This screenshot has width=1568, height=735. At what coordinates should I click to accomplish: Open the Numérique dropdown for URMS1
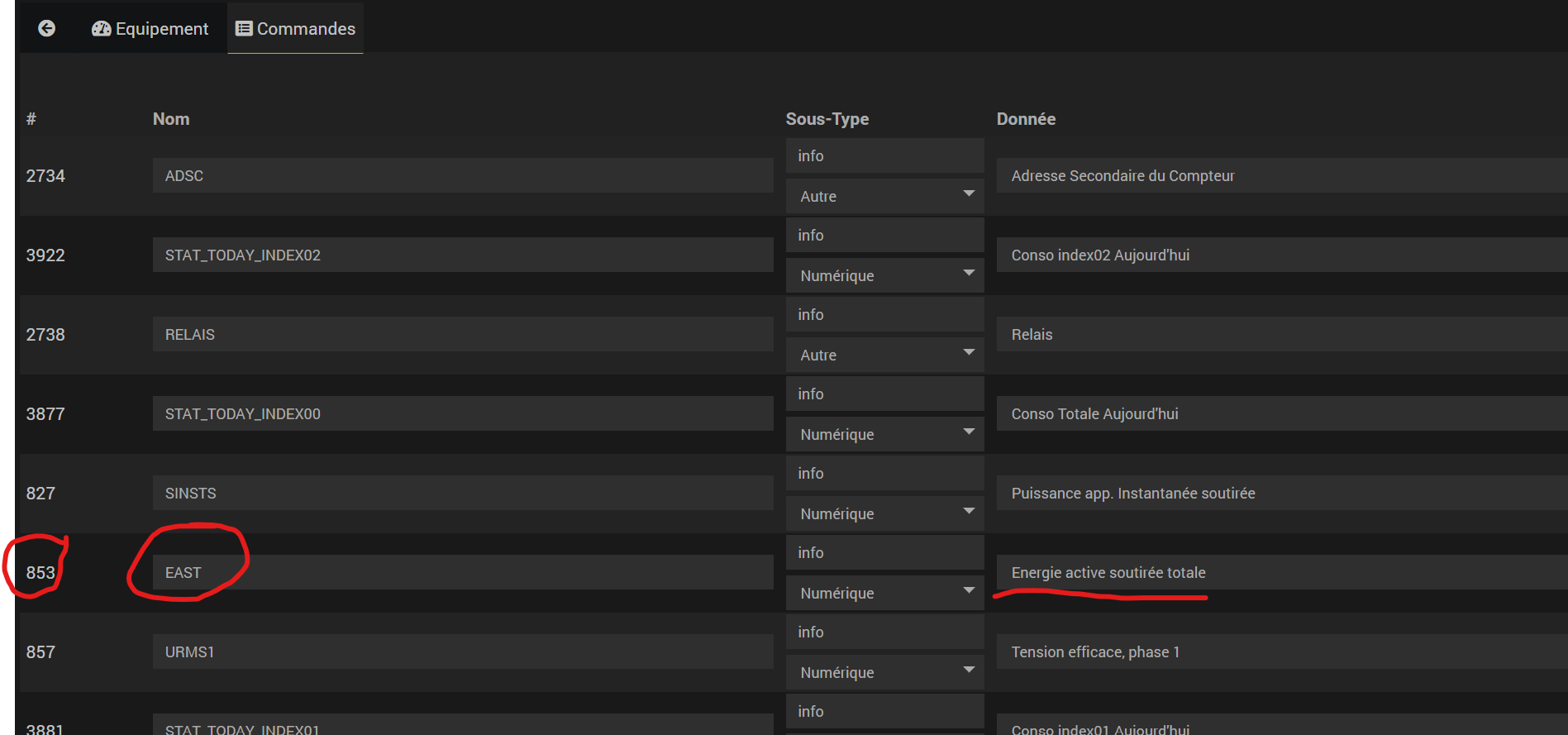[884, 672]
